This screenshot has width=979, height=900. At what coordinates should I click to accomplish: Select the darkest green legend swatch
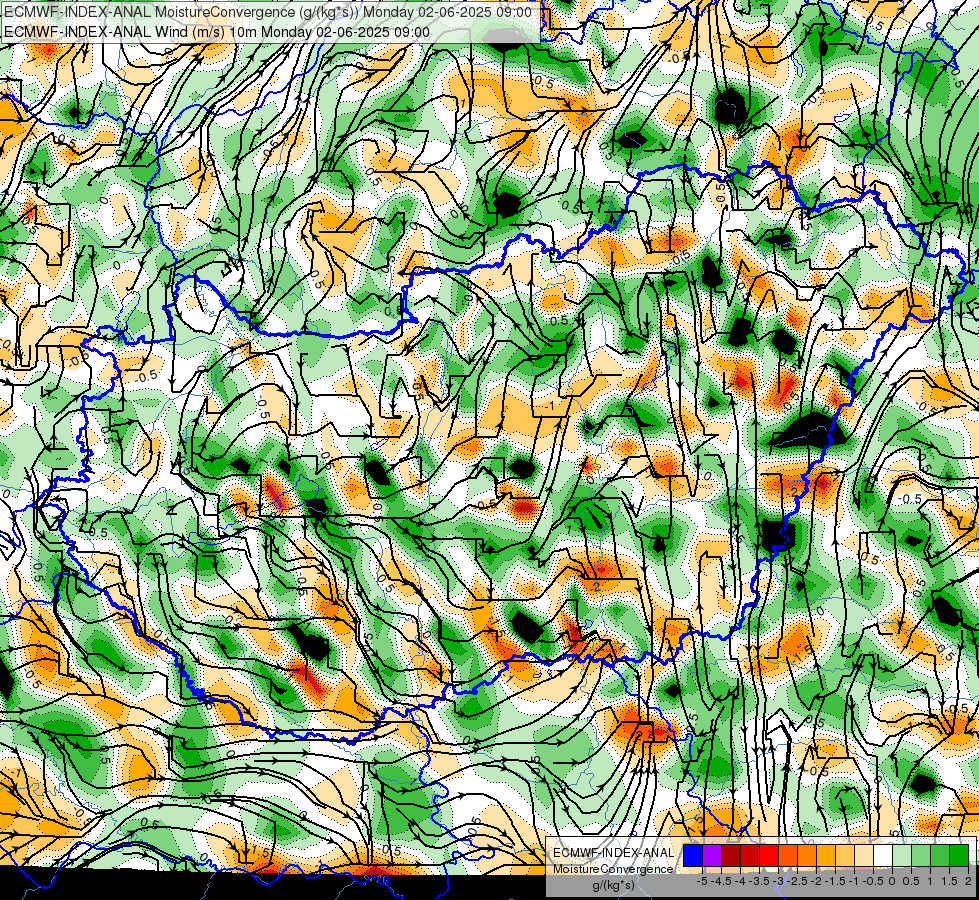[959, 855]
